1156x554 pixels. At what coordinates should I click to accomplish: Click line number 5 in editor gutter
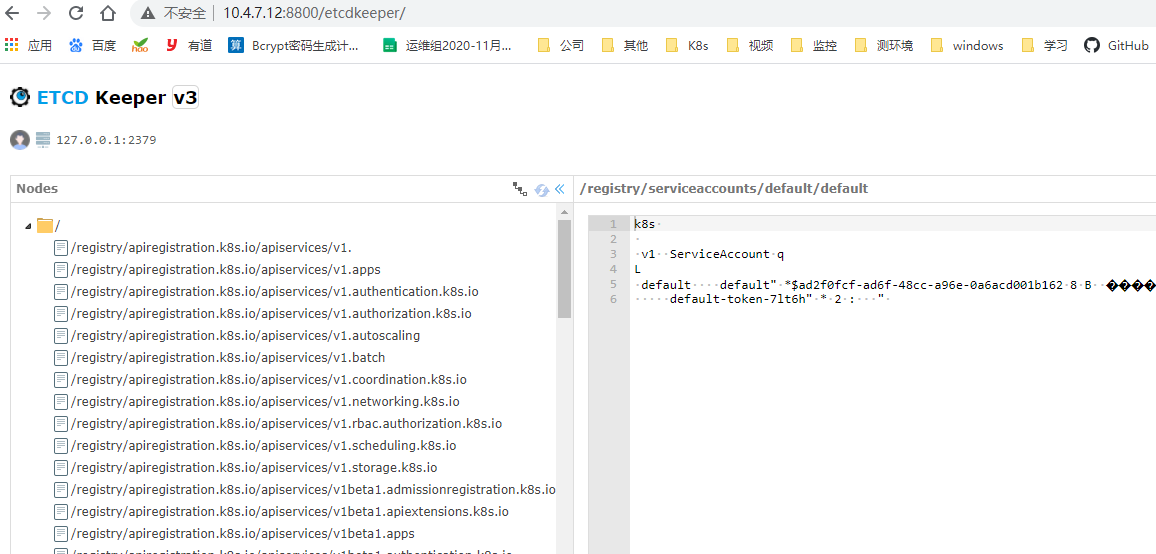pos(613,284)
